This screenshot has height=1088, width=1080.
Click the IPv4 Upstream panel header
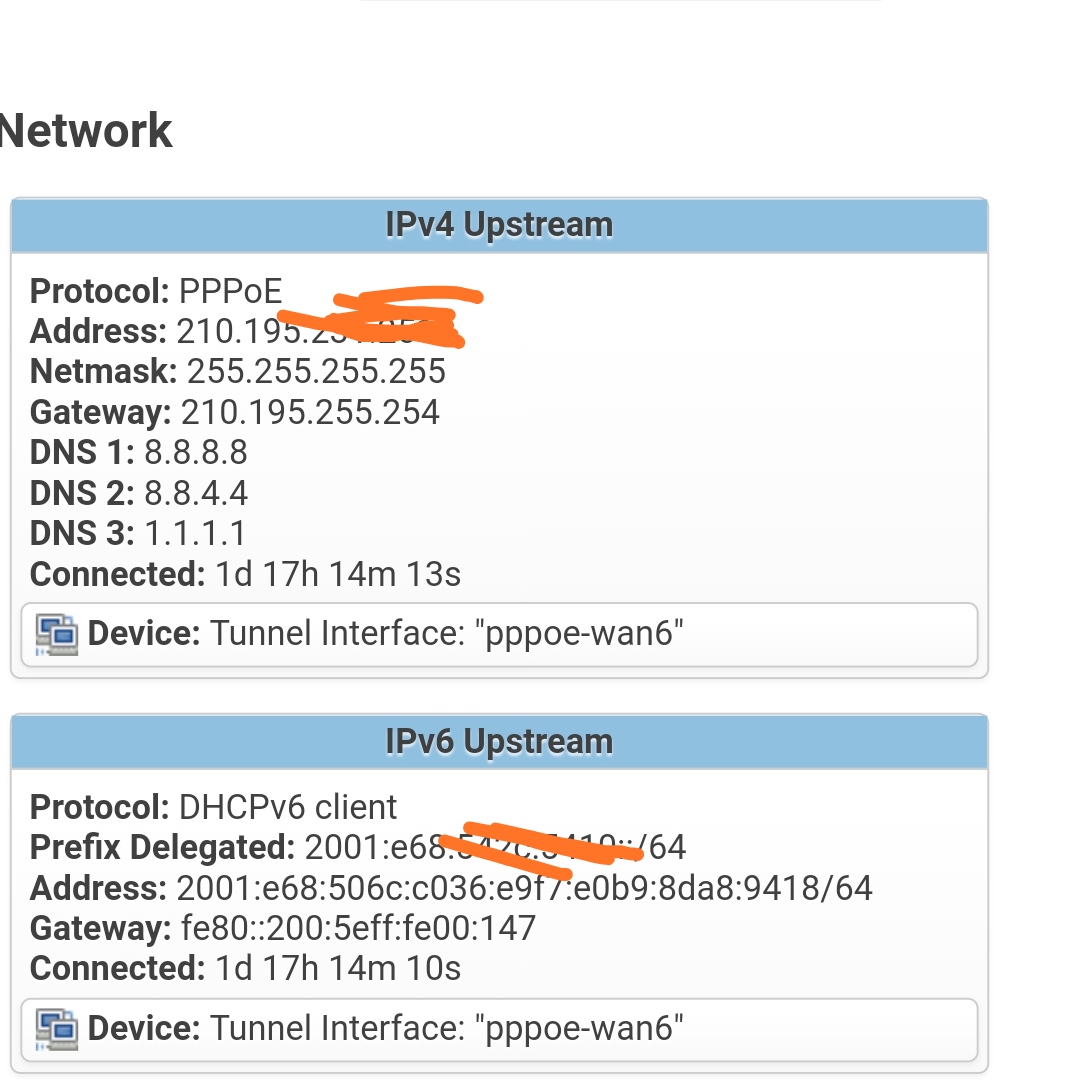(x=499, y=225)
